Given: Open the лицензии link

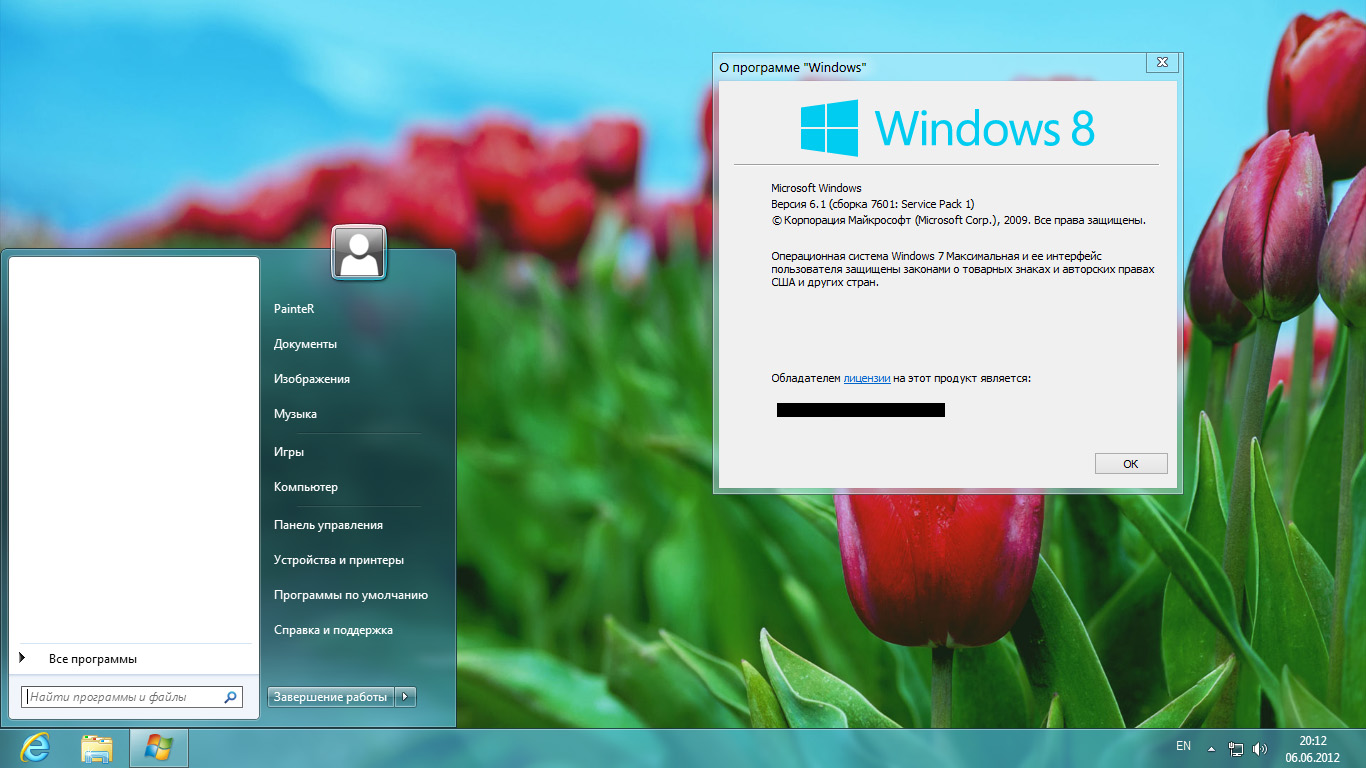Looking at the screenshot, I should click(x=867, y=378).
